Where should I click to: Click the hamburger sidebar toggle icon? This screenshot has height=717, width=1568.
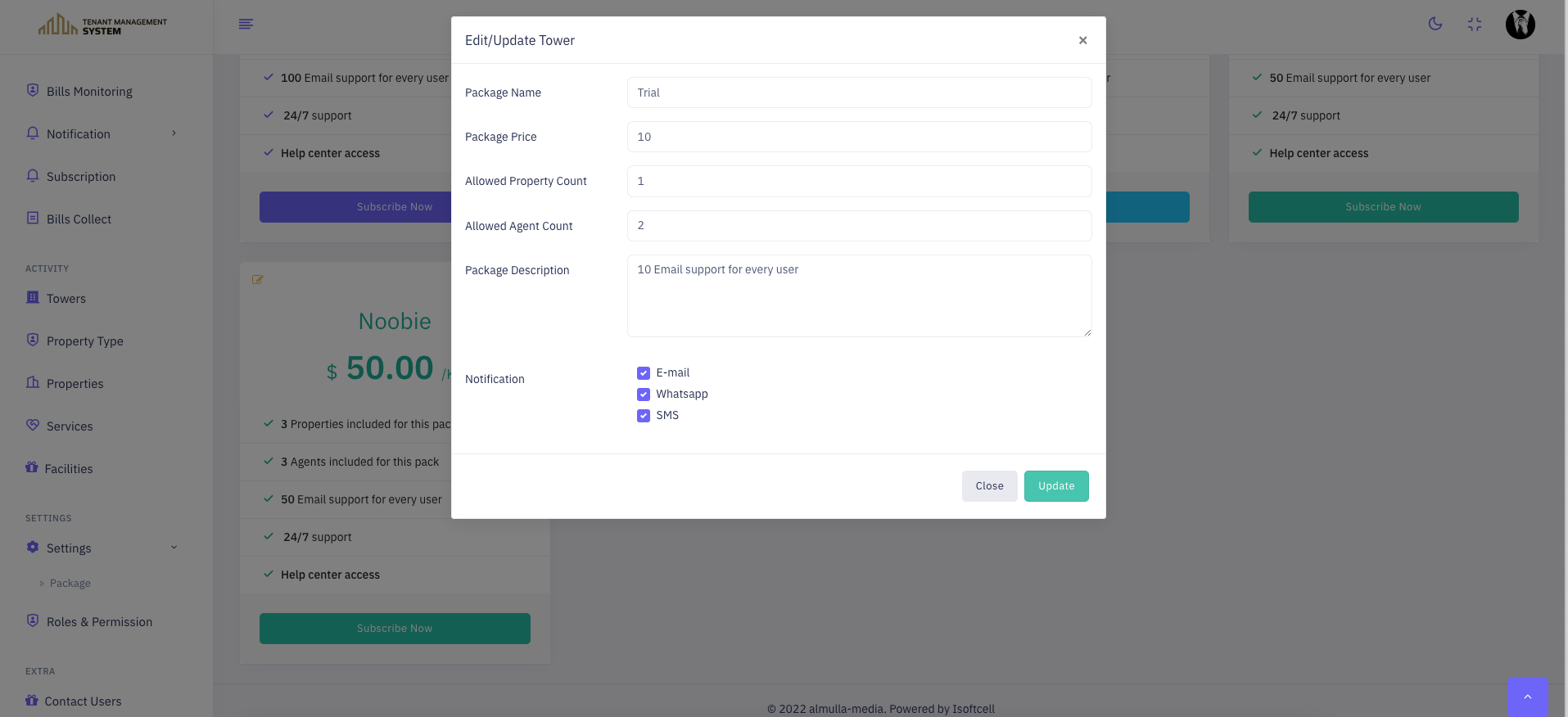[246, 24]
